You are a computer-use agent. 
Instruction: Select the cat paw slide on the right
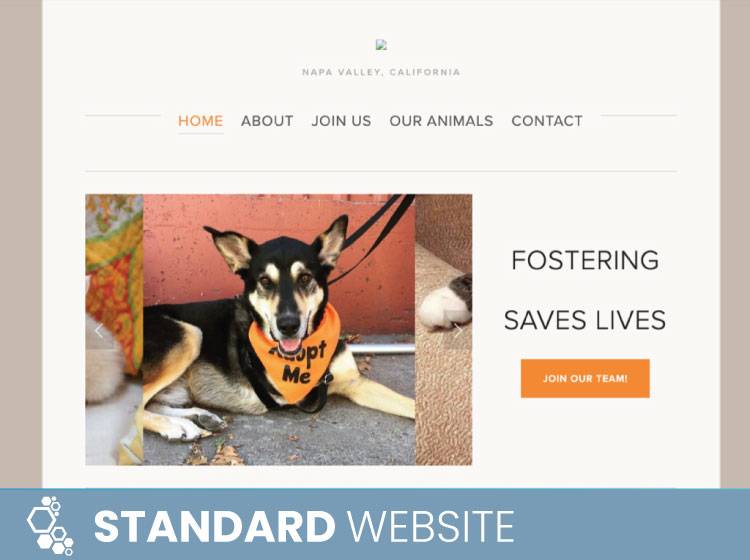point(443,329)
